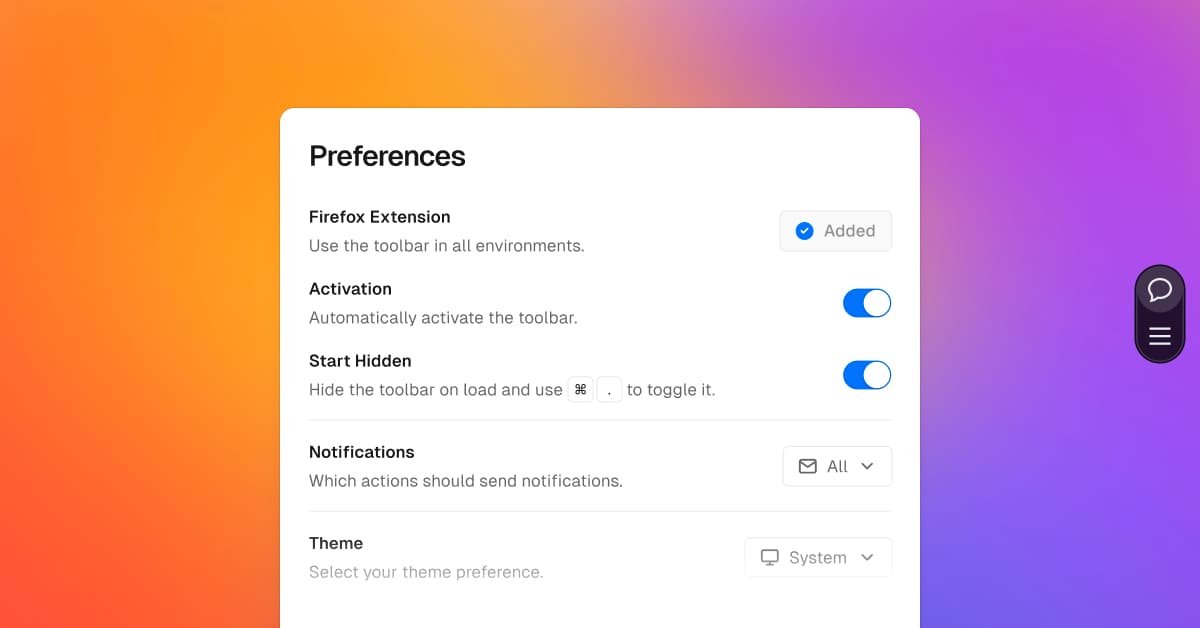The image size is (1200, 628).
Task: Click the Theme setting title
Action: [x=336, y=543]
